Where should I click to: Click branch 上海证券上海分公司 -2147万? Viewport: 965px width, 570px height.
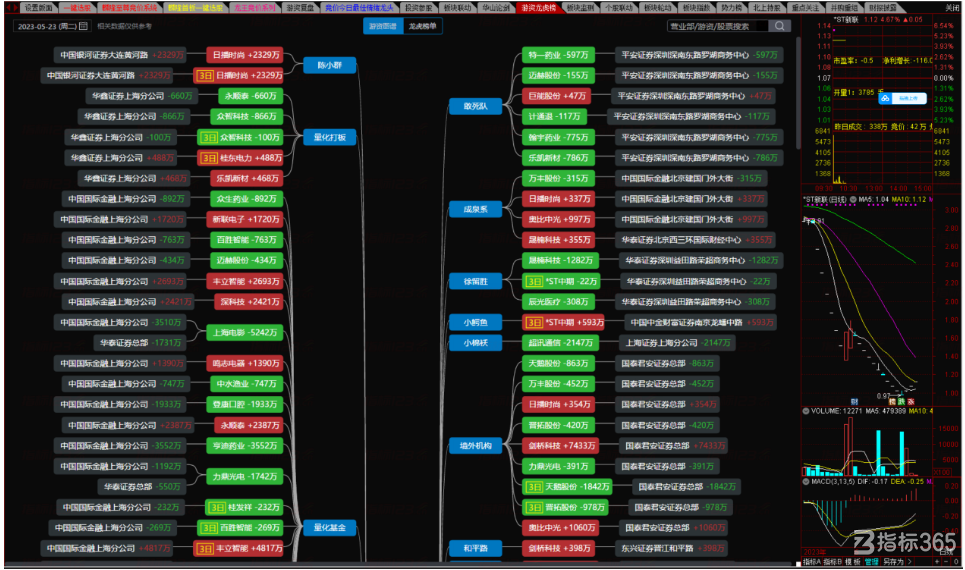tap(678, 343)
